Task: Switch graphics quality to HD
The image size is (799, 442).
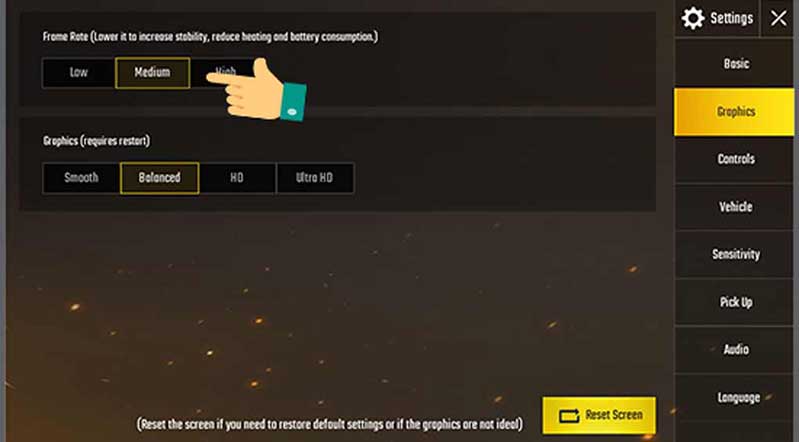Action: (x=237, y=178)
